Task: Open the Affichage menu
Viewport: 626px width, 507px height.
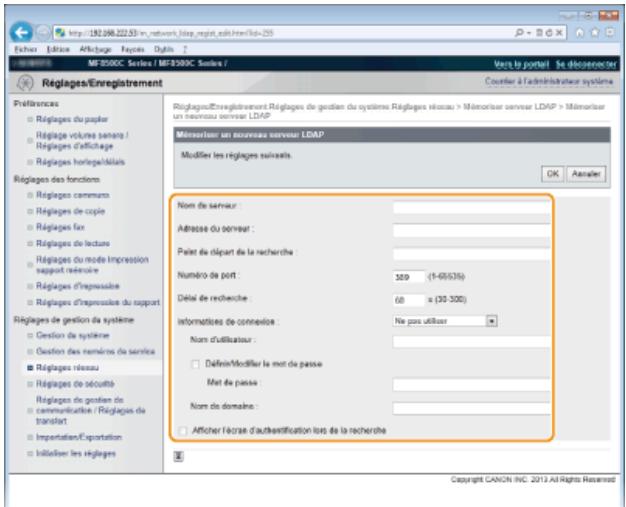Action: pos(95,50)
